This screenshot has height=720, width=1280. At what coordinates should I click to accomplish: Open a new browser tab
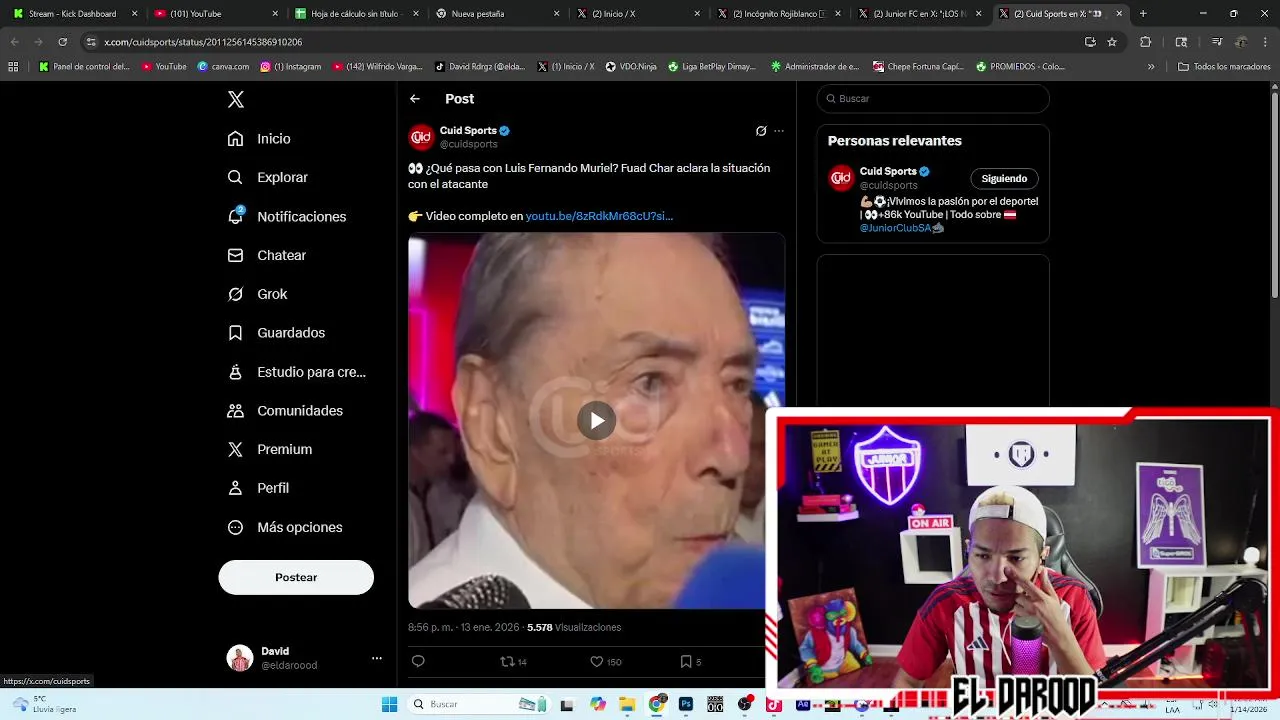tap(1143, 14)
